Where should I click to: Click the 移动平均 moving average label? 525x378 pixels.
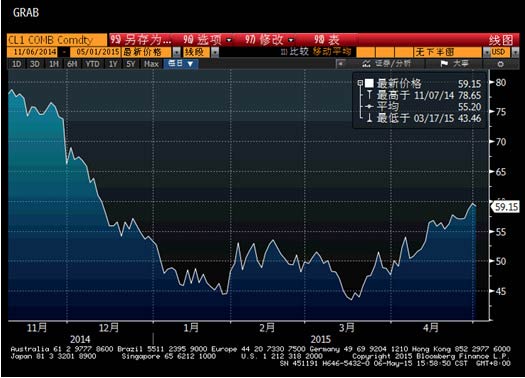click(x=332, y=52)
